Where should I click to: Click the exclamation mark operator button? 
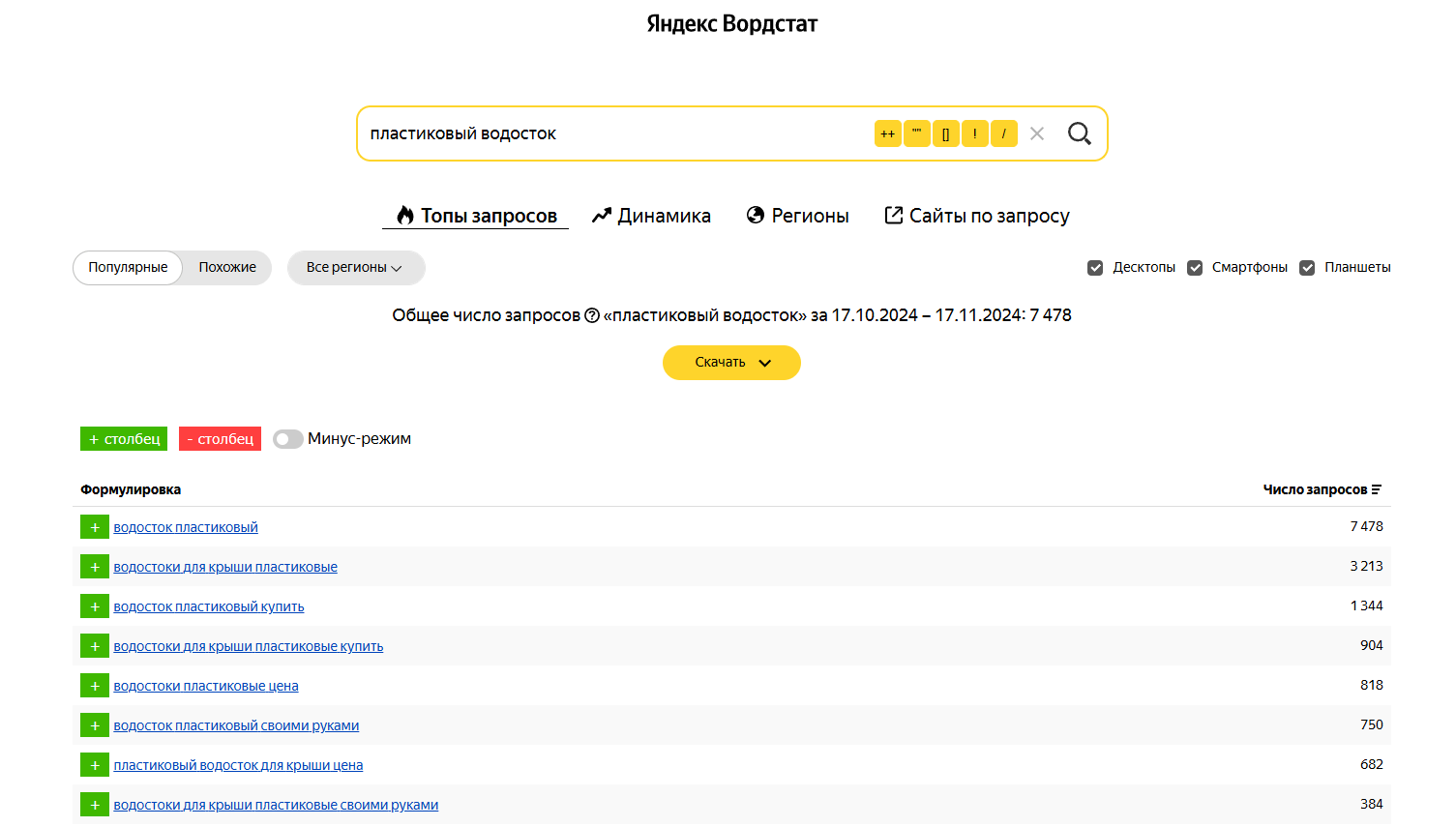[x=974, y=133]
